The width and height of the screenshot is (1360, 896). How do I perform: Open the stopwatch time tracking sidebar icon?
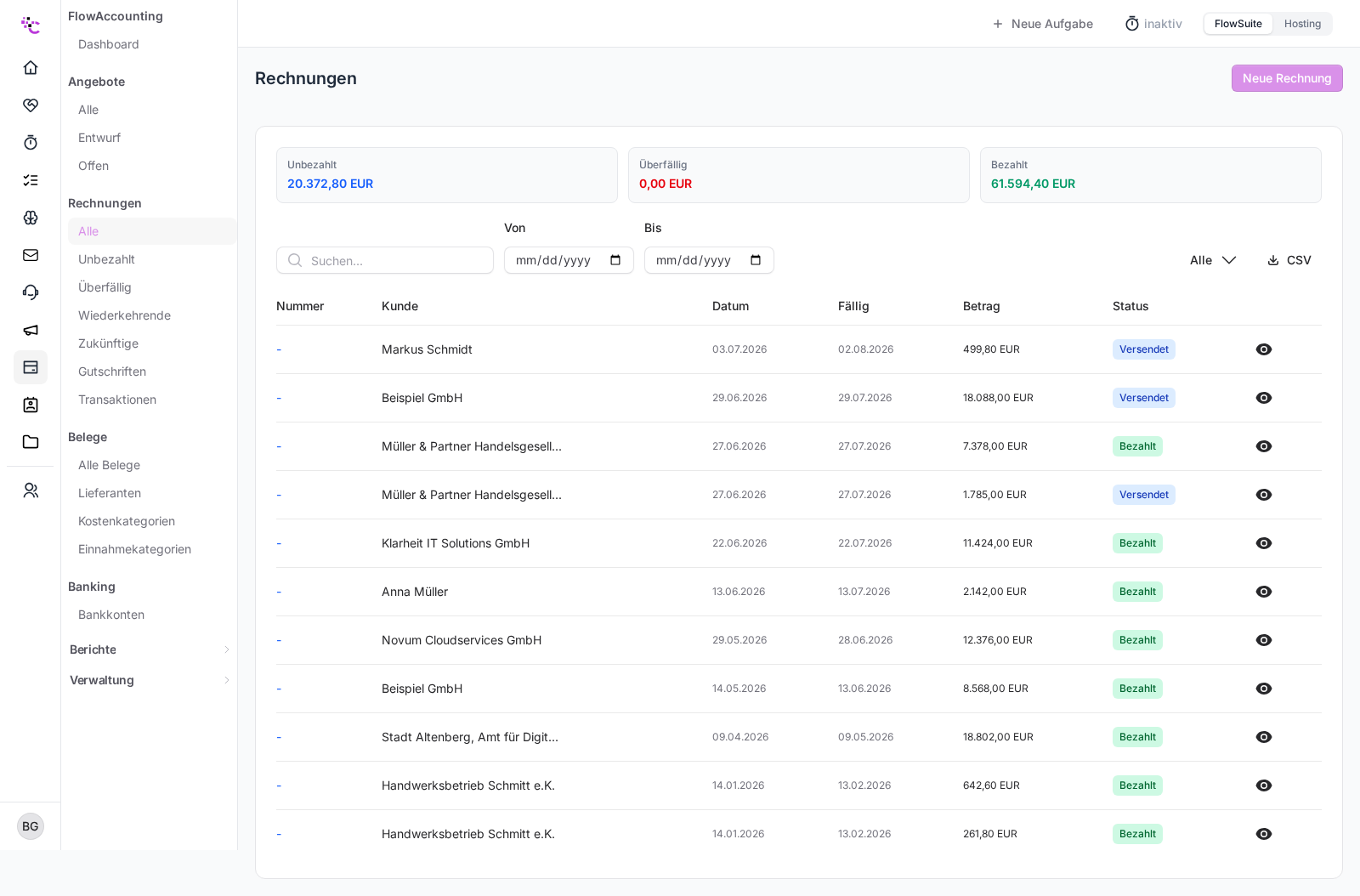tap(31, 143)
